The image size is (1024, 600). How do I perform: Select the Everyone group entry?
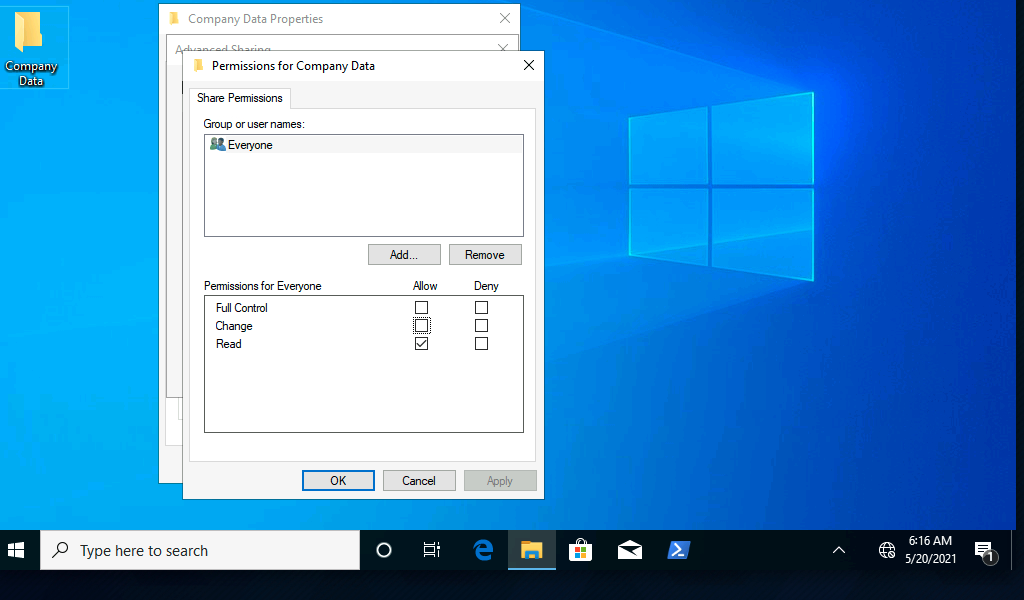(x=364, y=145)
